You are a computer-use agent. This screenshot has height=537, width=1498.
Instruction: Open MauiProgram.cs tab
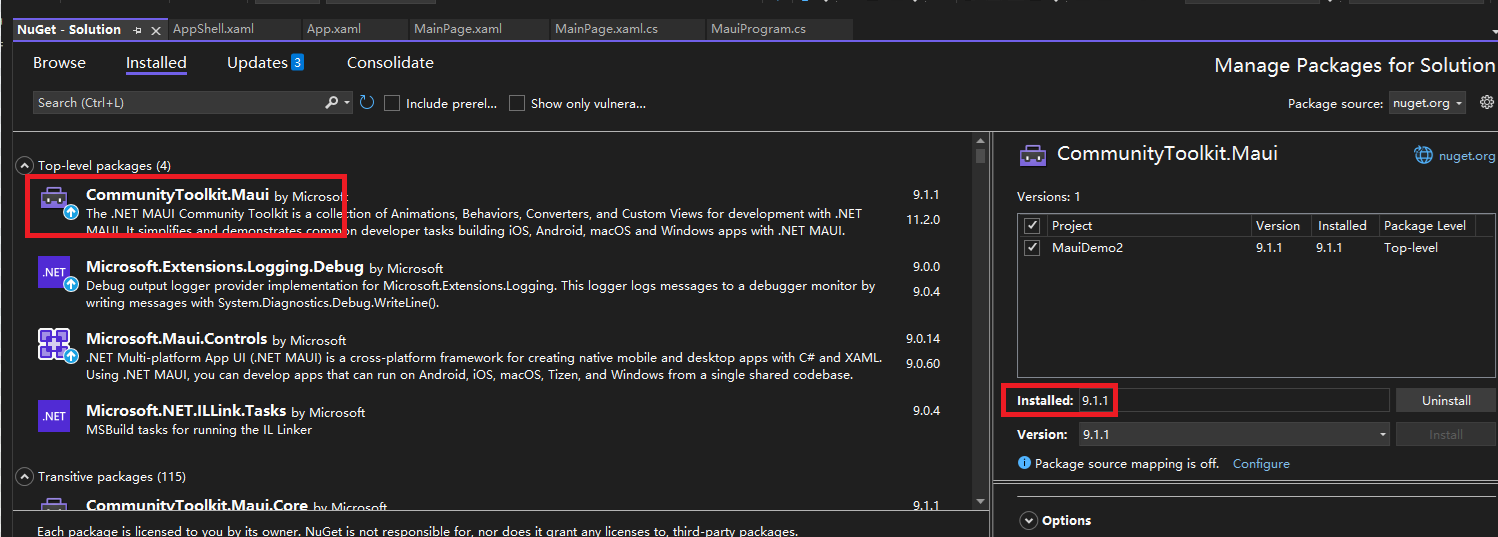tap(758, 29)
